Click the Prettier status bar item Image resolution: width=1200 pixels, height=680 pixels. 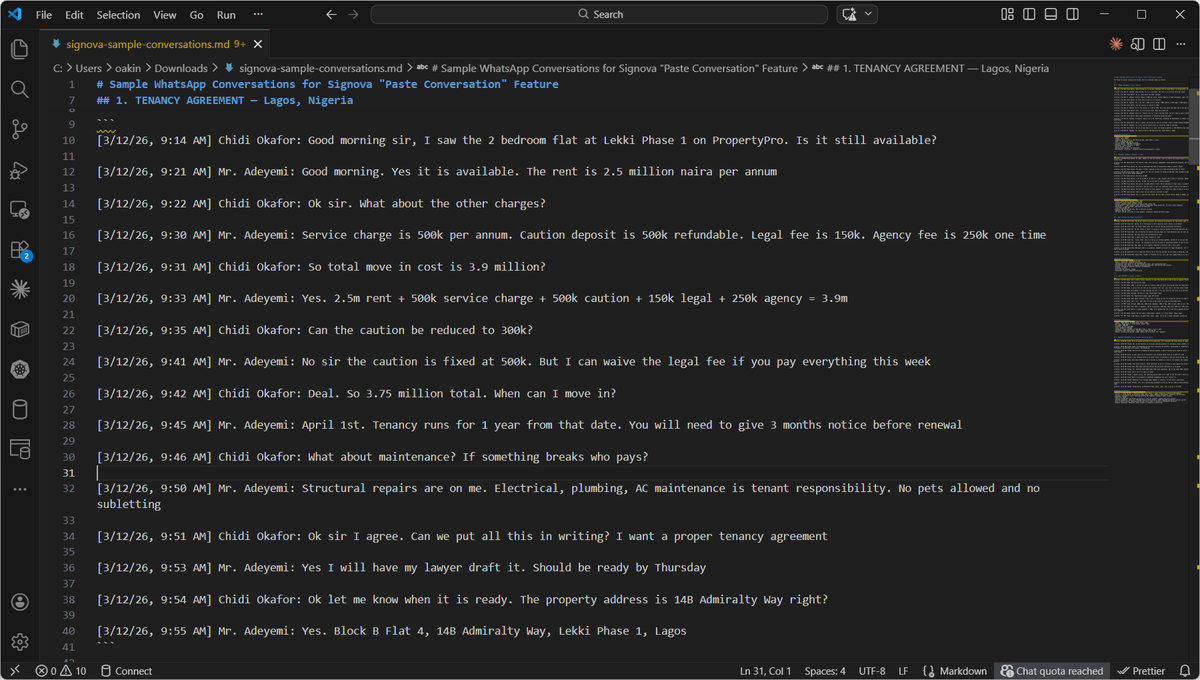click(x=1141, y=671)
